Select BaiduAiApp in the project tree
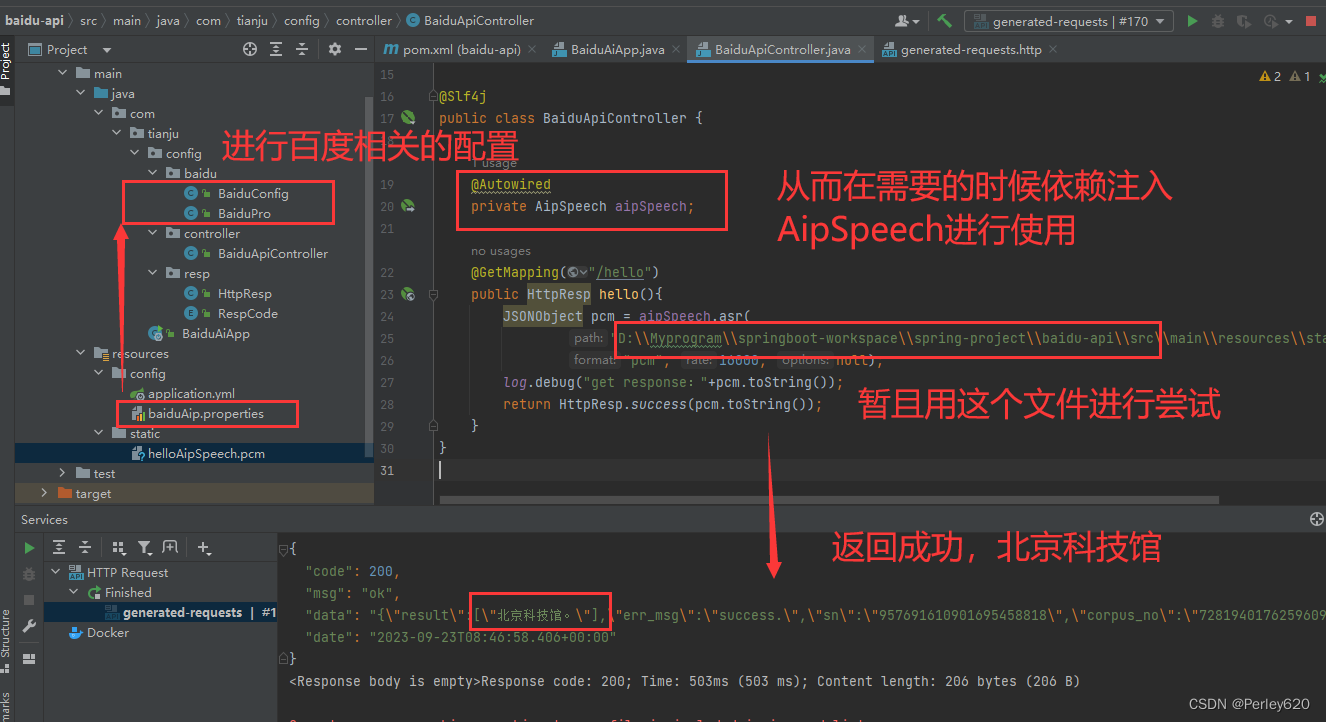This screenshot has height=722, width=1326. click(x=215, y=333)
